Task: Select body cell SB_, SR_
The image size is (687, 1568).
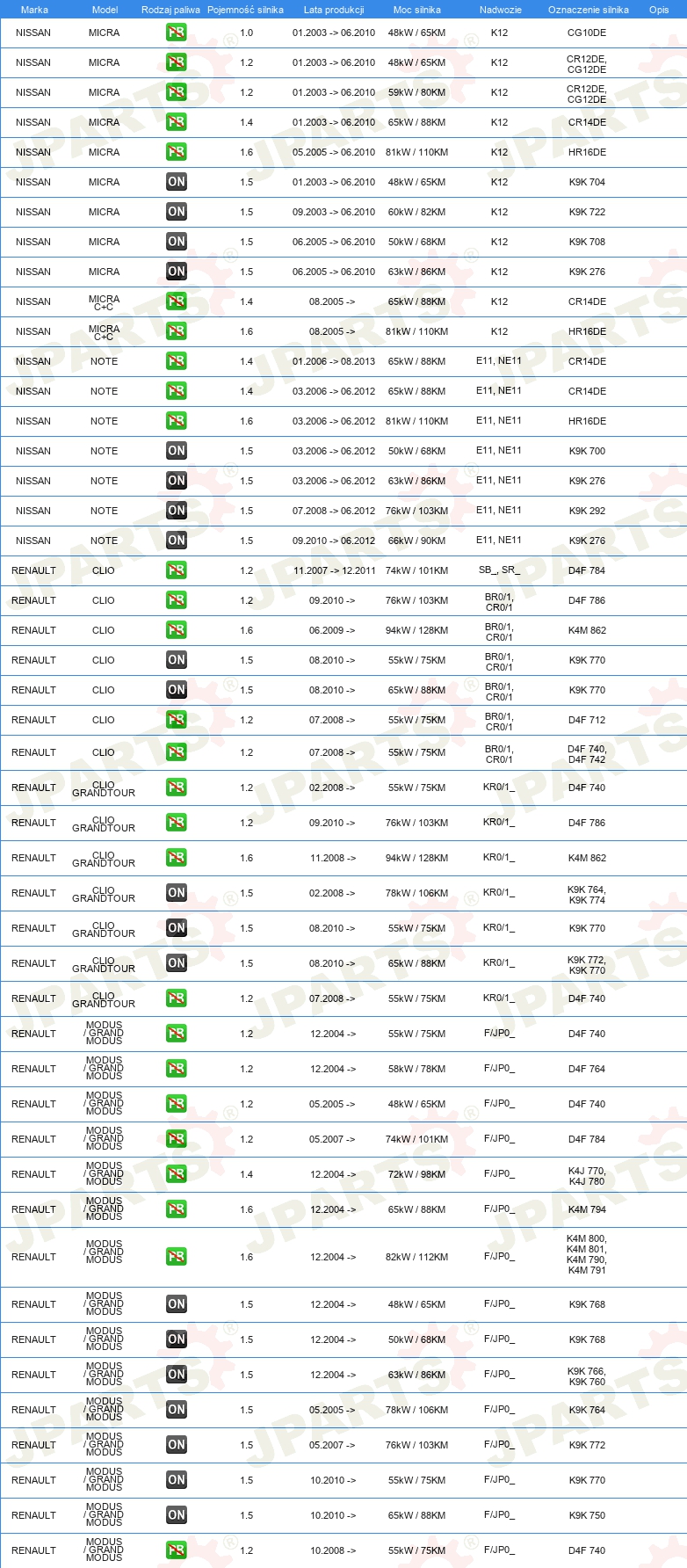Action: (x=499, y=570)
